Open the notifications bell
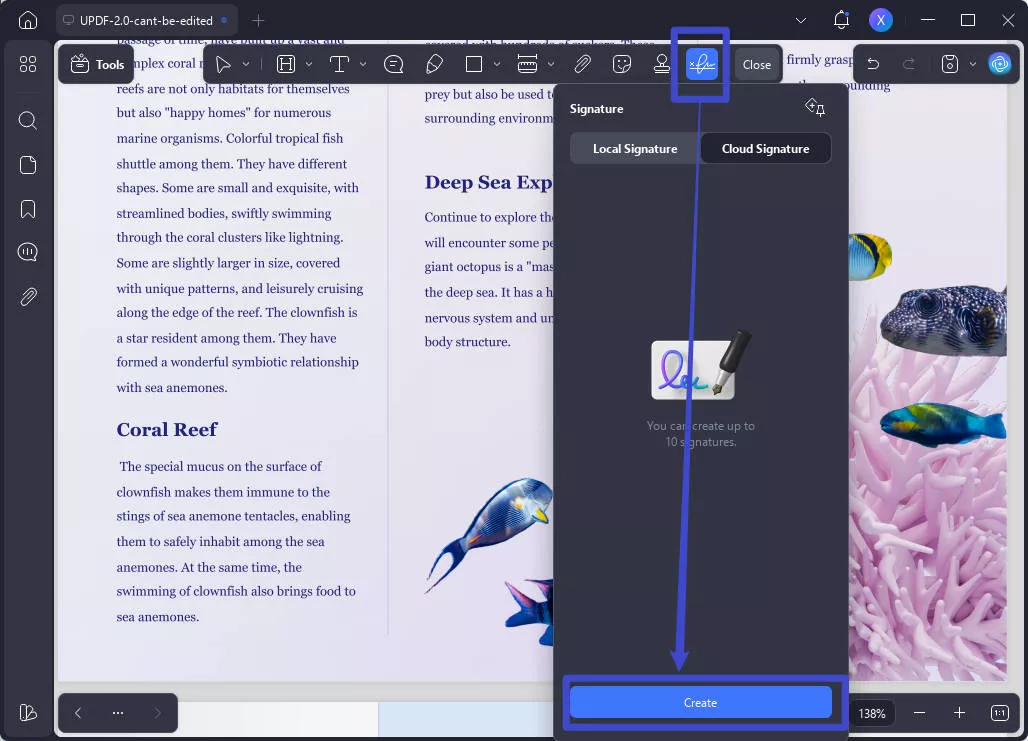This screenshot has width=1028, height=741. click(x=841, y=20)
